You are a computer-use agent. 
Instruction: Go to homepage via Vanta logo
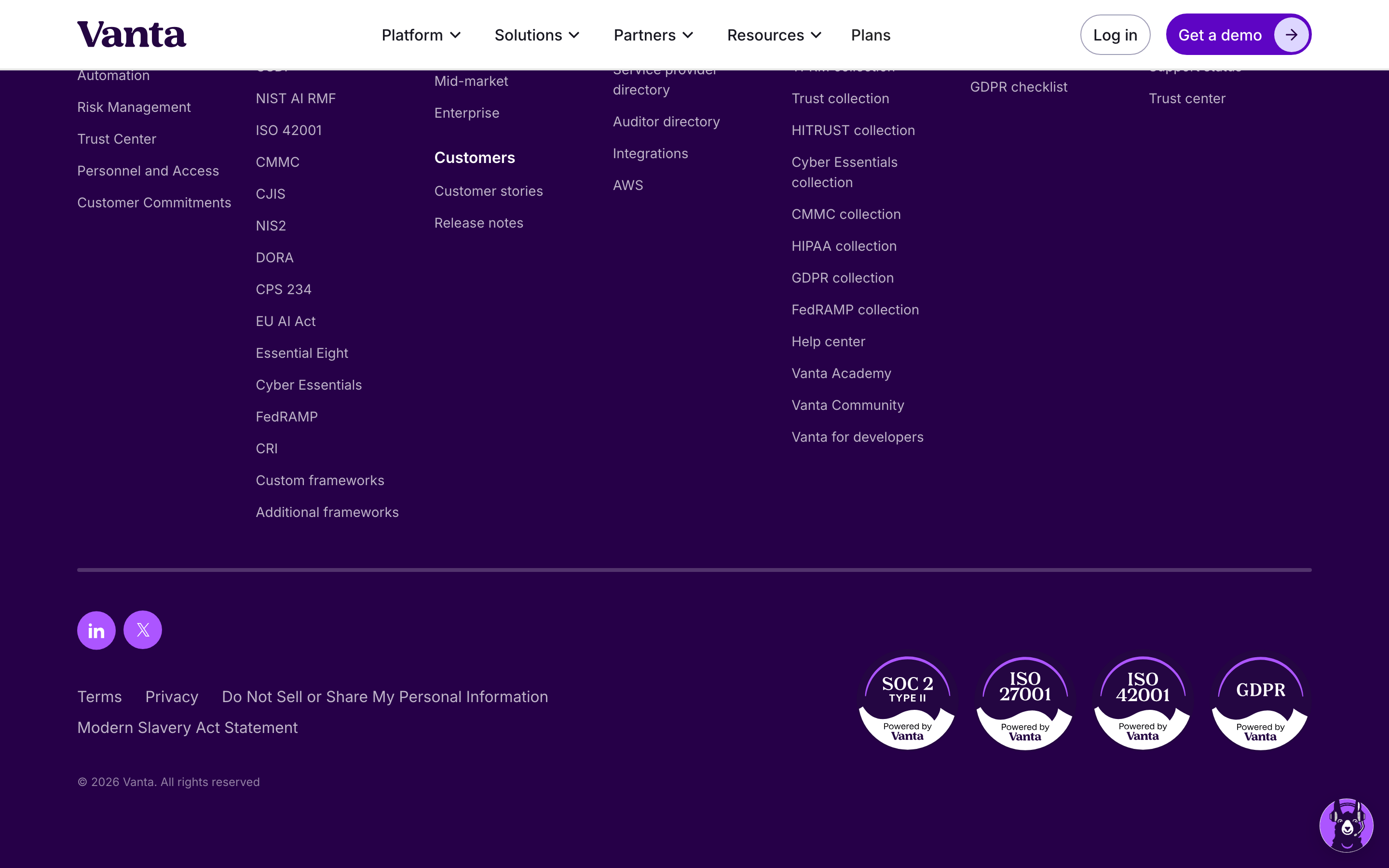132,34
